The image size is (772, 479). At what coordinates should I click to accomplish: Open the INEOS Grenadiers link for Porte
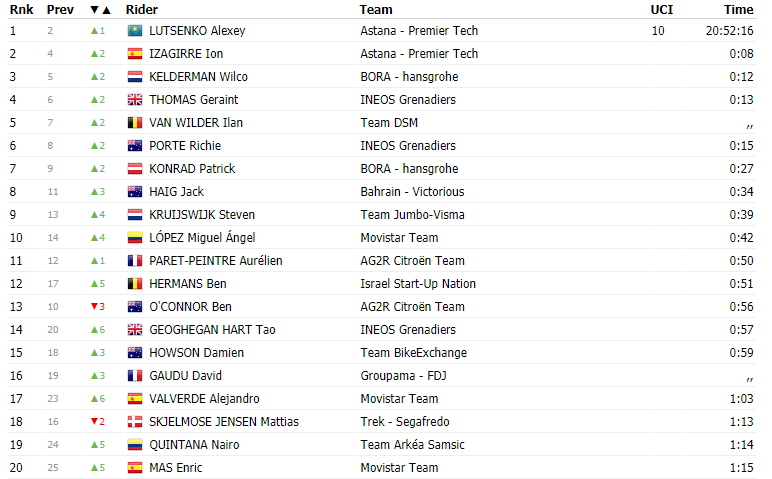coord(407,146)
